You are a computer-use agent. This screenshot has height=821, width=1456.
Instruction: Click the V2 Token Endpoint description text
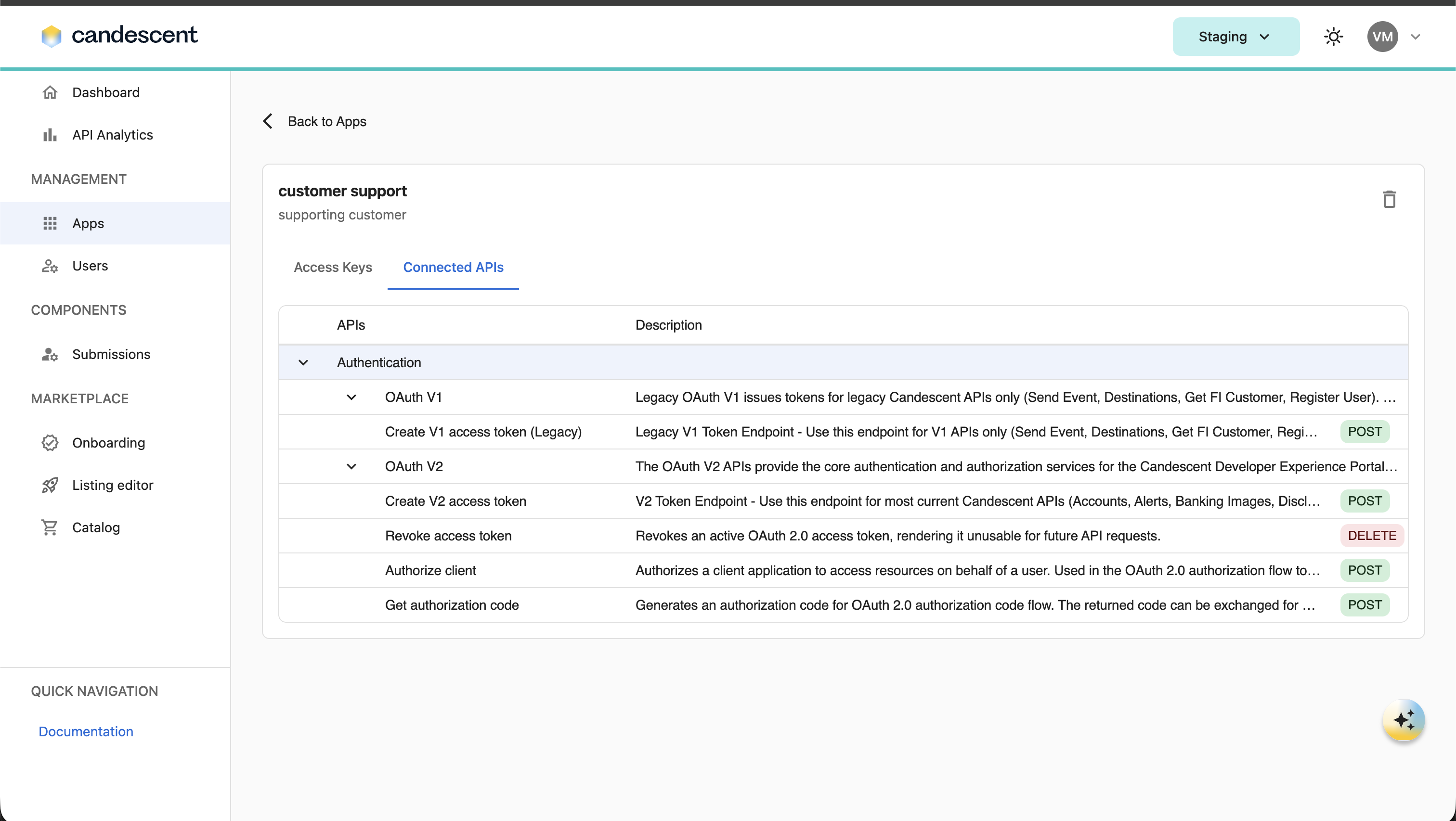click(978, 501)
